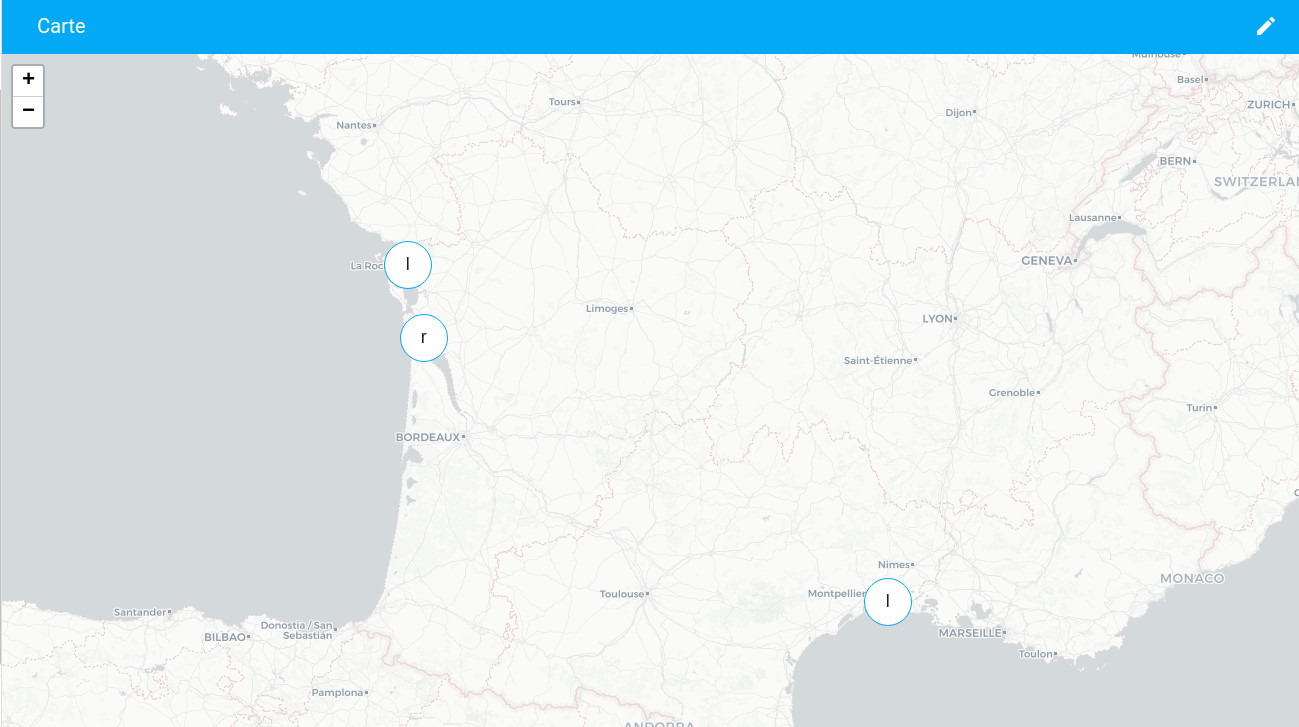
Task: Click the Grenoble city label
Action: click(x=1011, y=393)
